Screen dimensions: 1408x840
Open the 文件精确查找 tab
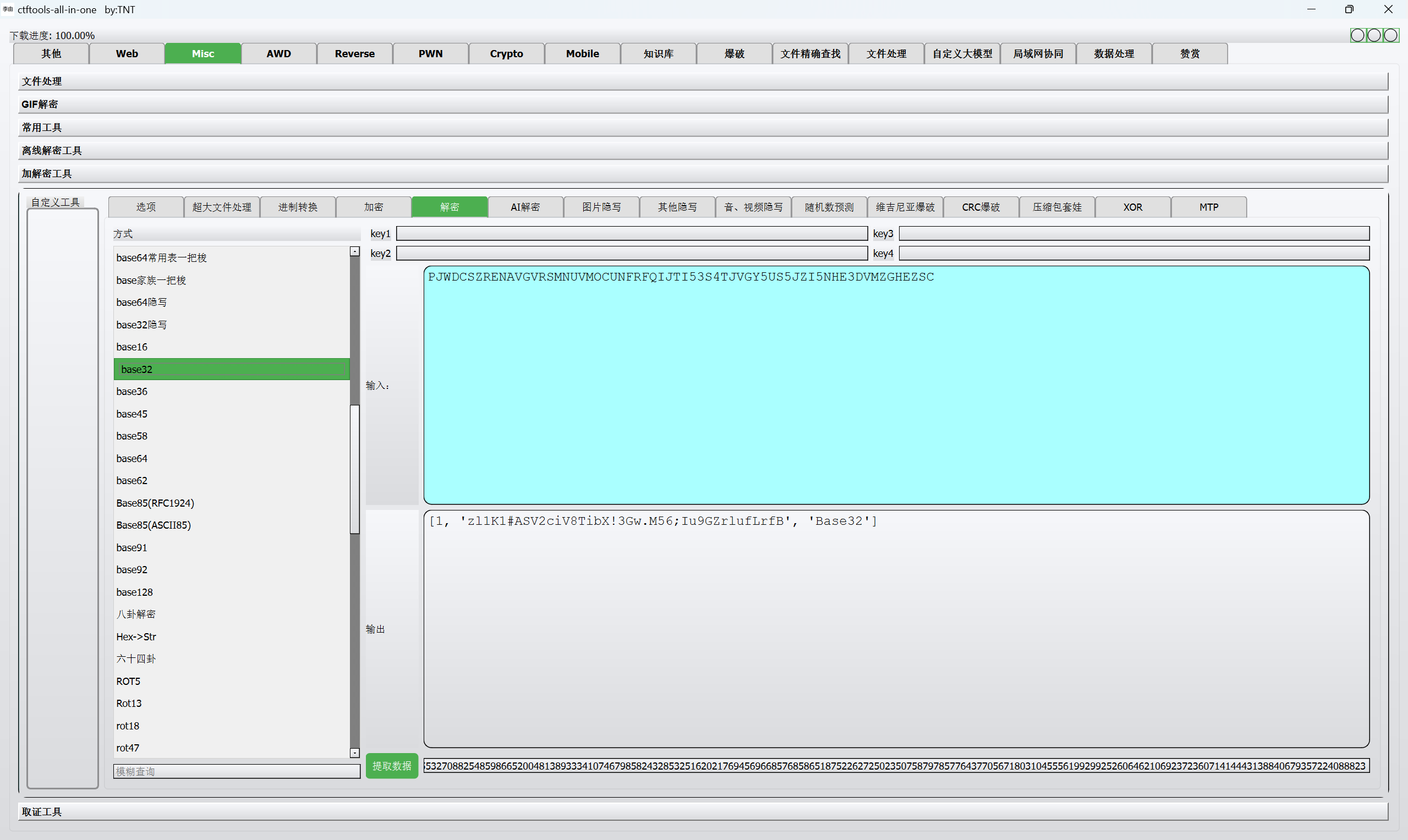810,54
